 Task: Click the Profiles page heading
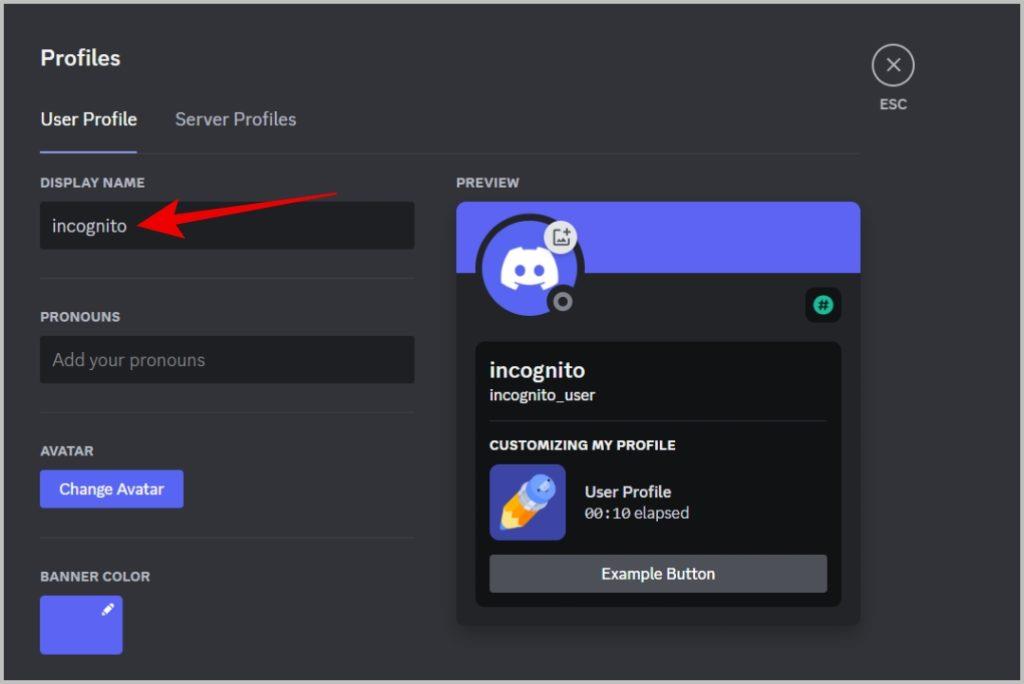tap(80, 58)
